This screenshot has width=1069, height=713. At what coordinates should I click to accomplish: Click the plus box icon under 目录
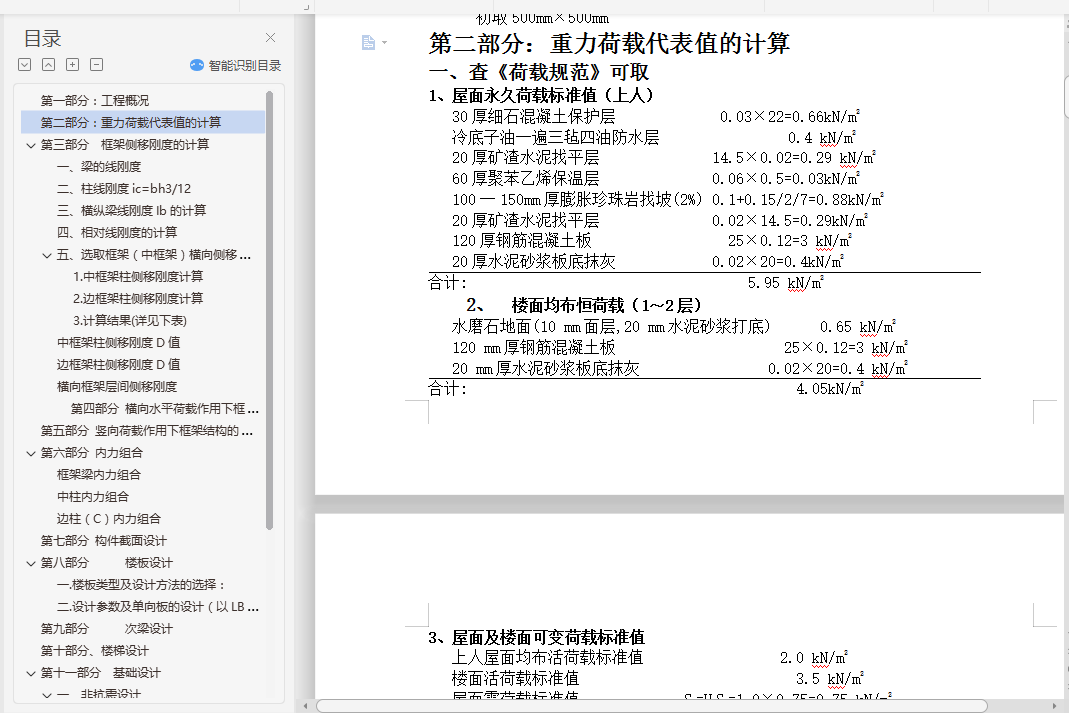(72, 65)
